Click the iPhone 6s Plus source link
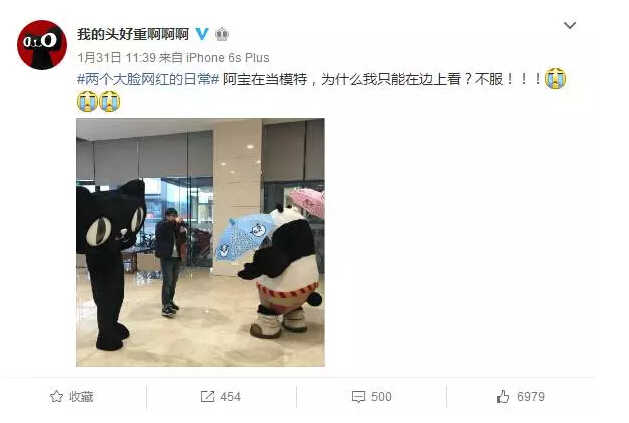Viewport: 629px width, 423px height. pos(228,58)
